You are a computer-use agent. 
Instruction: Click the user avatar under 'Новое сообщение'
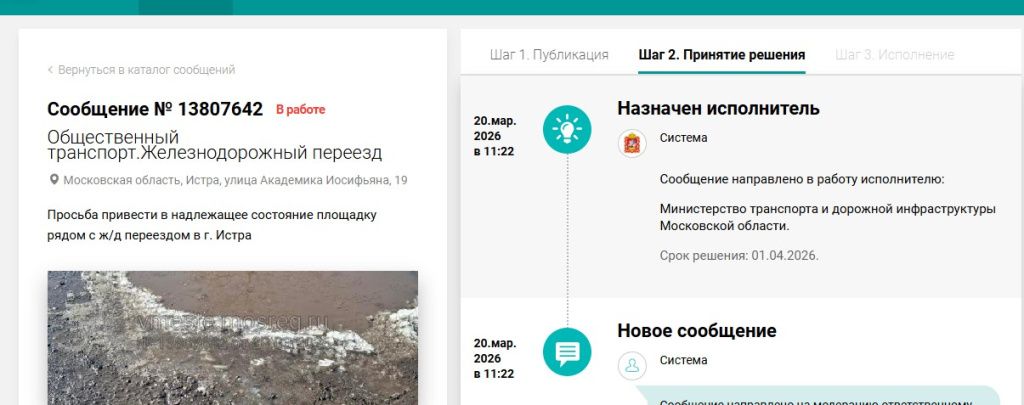pos(632,365)
